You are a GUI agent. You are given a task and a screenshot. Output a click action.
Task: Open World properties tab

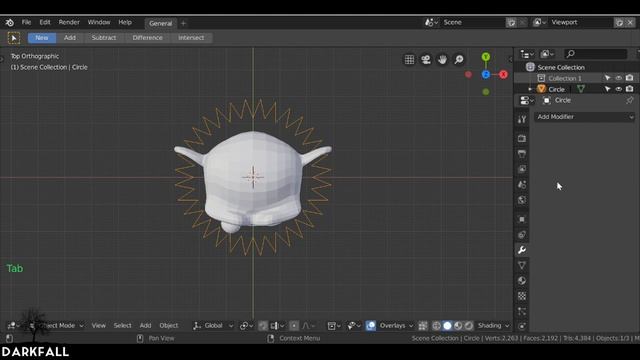pos(522,200)
